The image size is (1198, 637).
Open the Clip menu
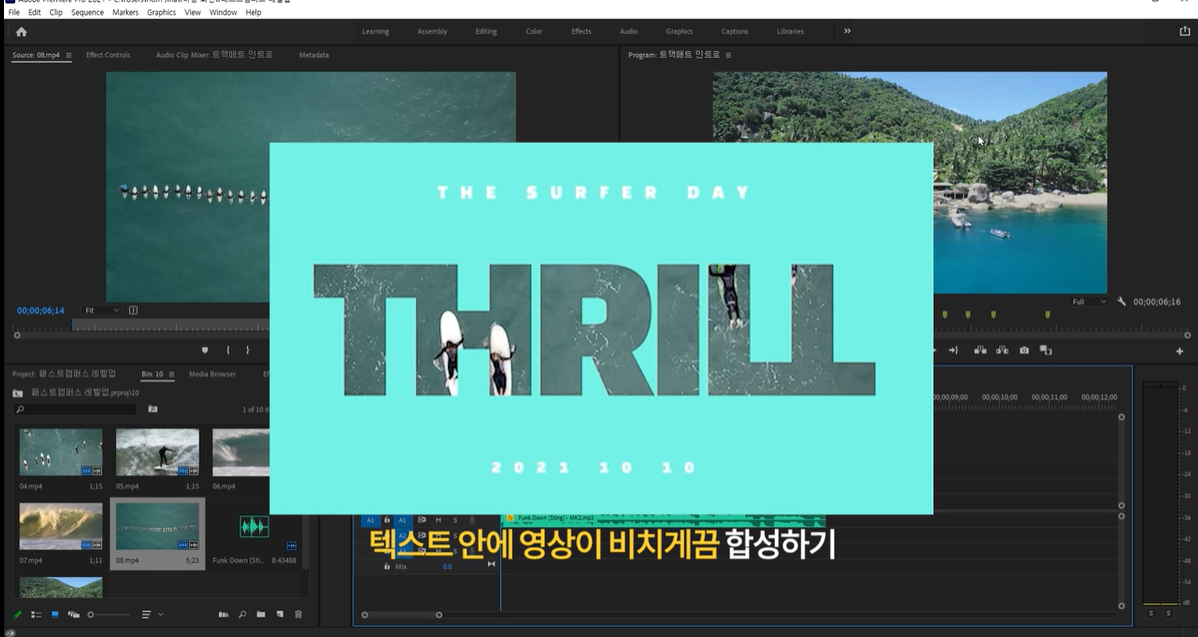pyautogui.click(x=56, y=12)
